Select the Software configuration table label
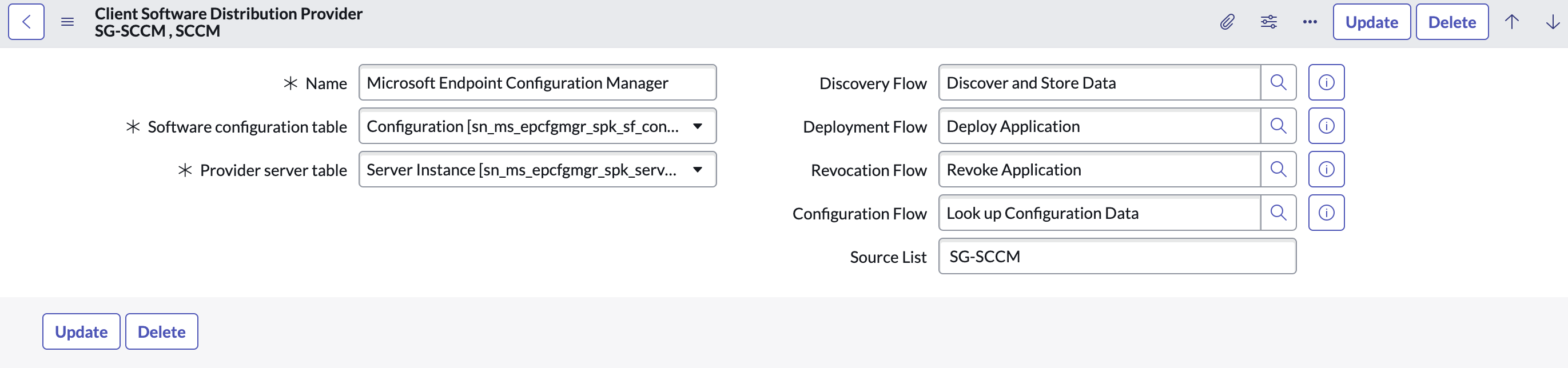Viewport: 1568px width, 368px height. click(247, 126)
